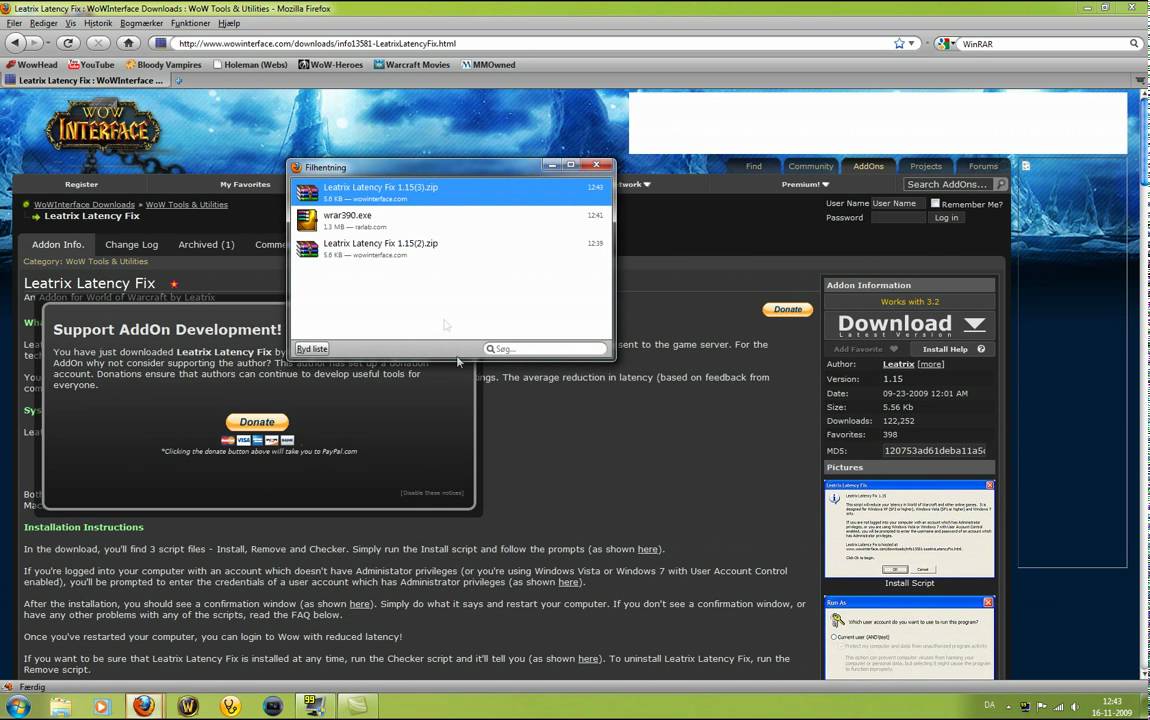Open Firefox taskbar icon

(x=144, y=706)
